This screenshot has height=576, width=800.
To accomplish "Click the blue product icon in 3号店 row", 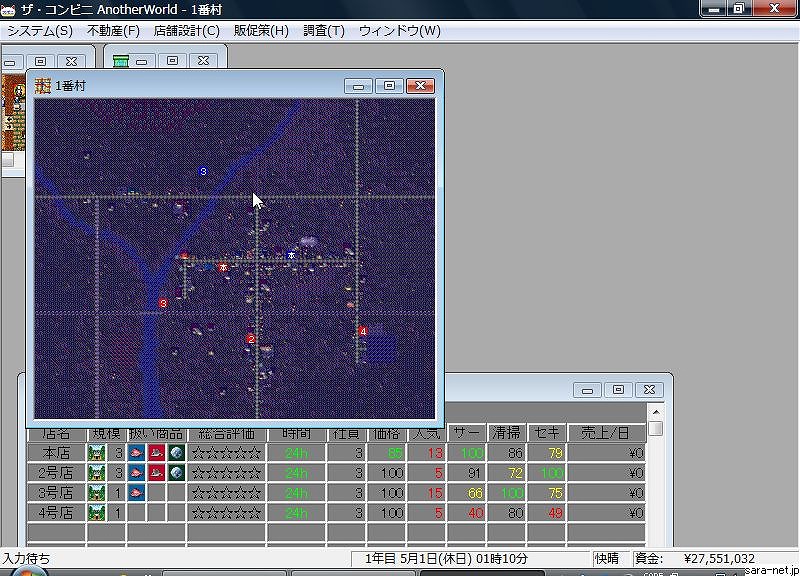I will [x=136, y=493].
